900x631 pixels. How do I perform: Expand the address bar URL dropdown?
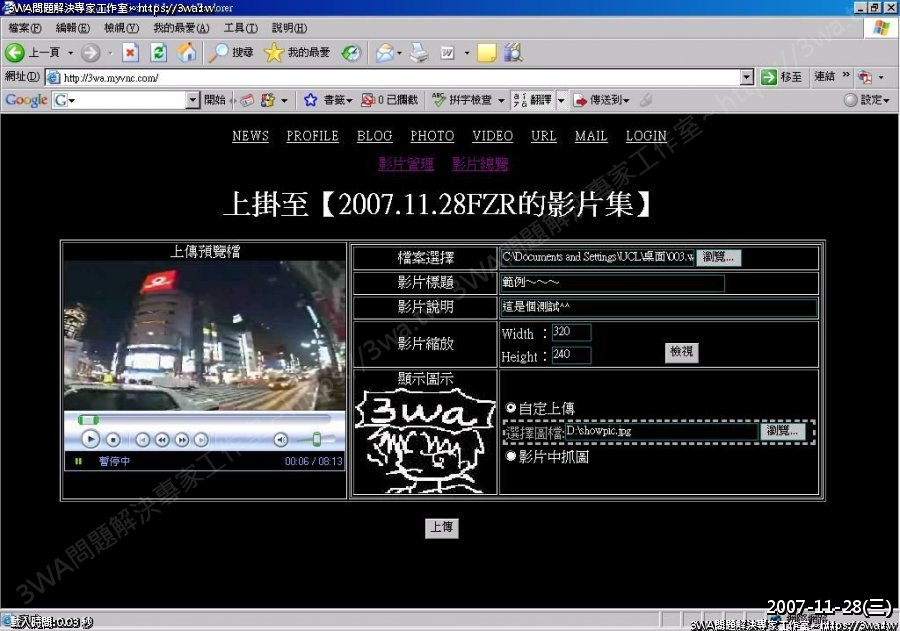pos(747,77)
